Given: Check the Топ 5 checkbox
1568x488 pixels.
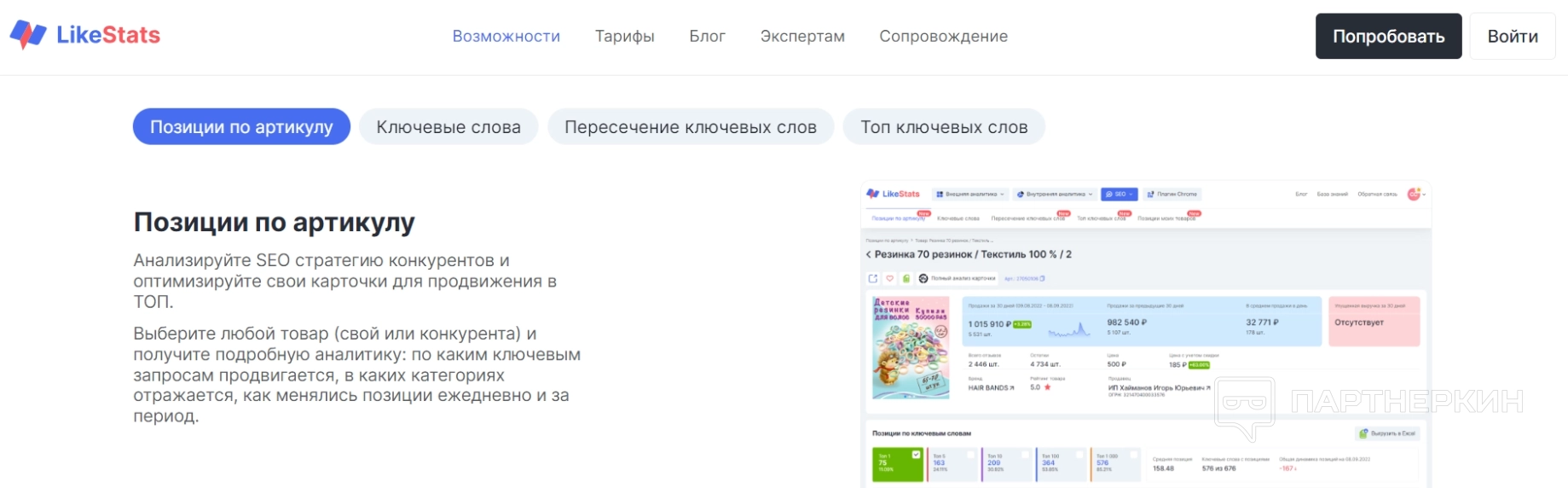Looking at the screenshot, I should (x=970, y=455).
